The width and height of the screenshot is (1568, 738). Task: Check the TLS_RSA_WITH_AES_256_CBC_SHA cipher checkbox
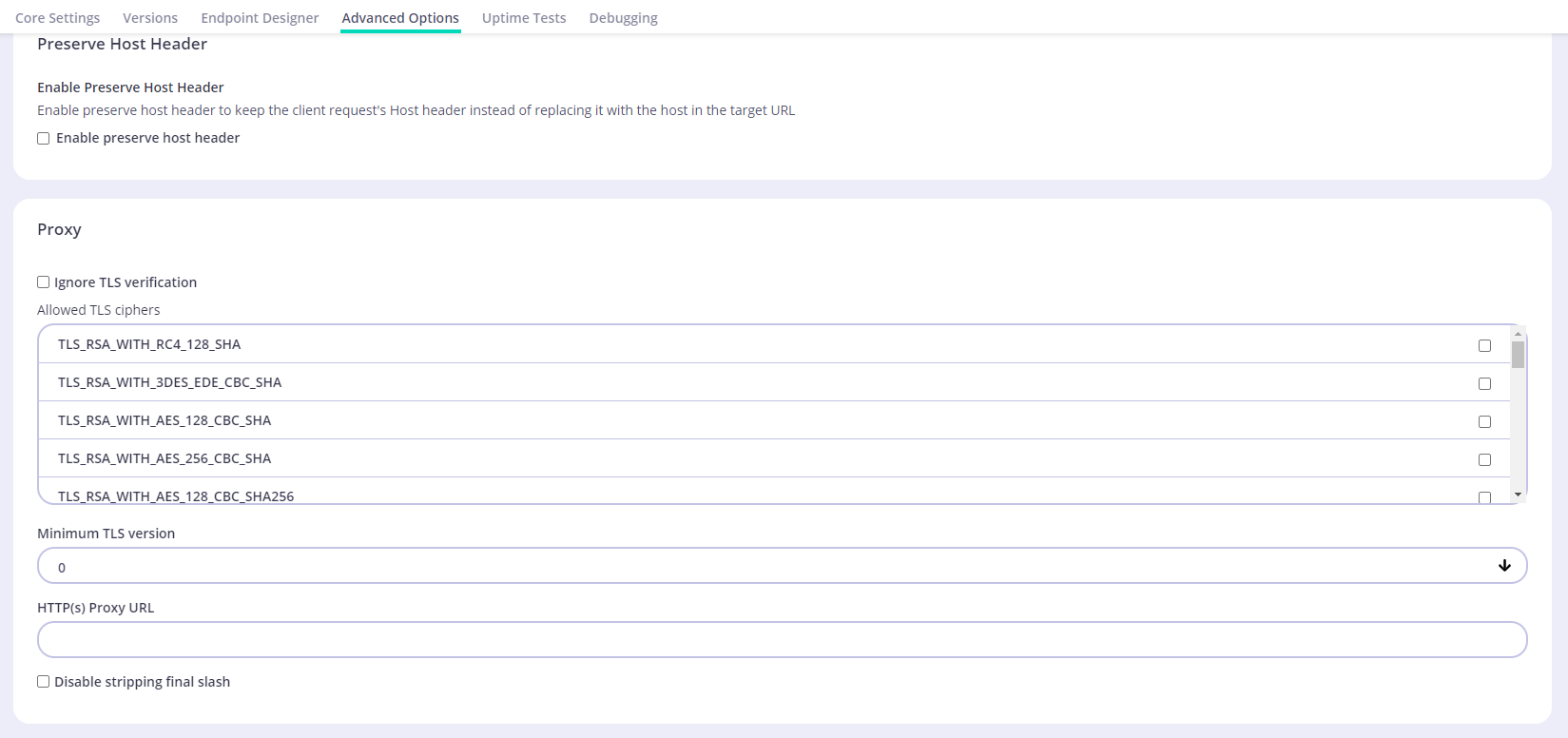tap(1484, 459)
